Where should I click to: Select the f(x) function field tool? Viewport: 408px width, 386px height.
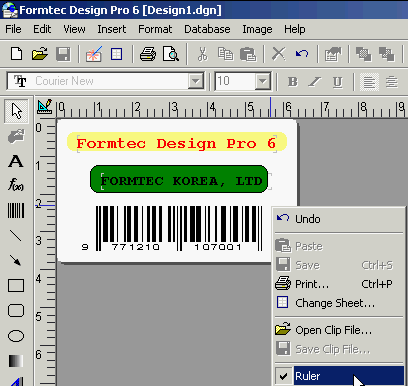tap(16, 184)
